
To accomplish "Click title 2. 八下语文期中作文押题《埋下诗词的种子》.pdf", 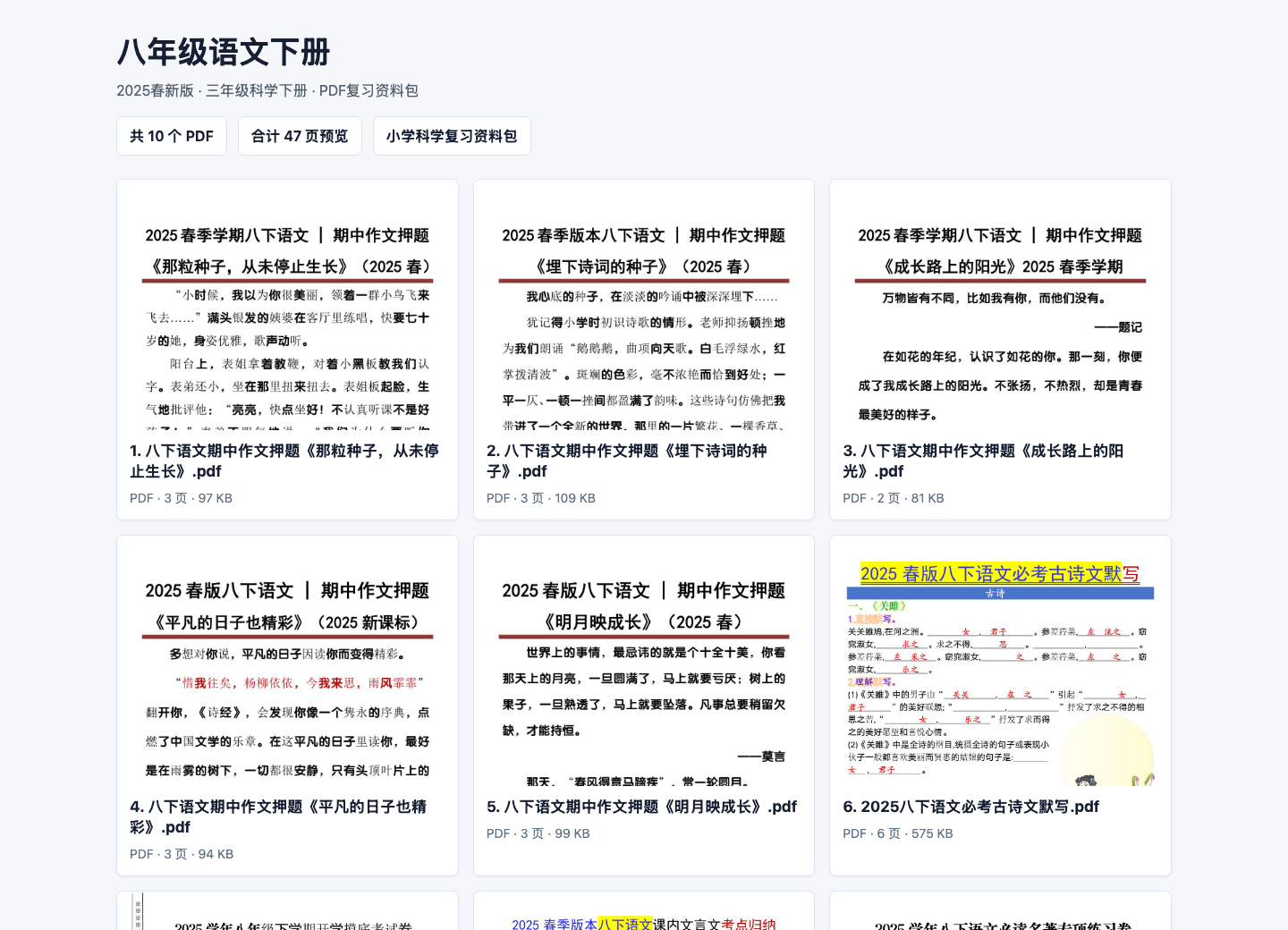I will pos(627,461).
